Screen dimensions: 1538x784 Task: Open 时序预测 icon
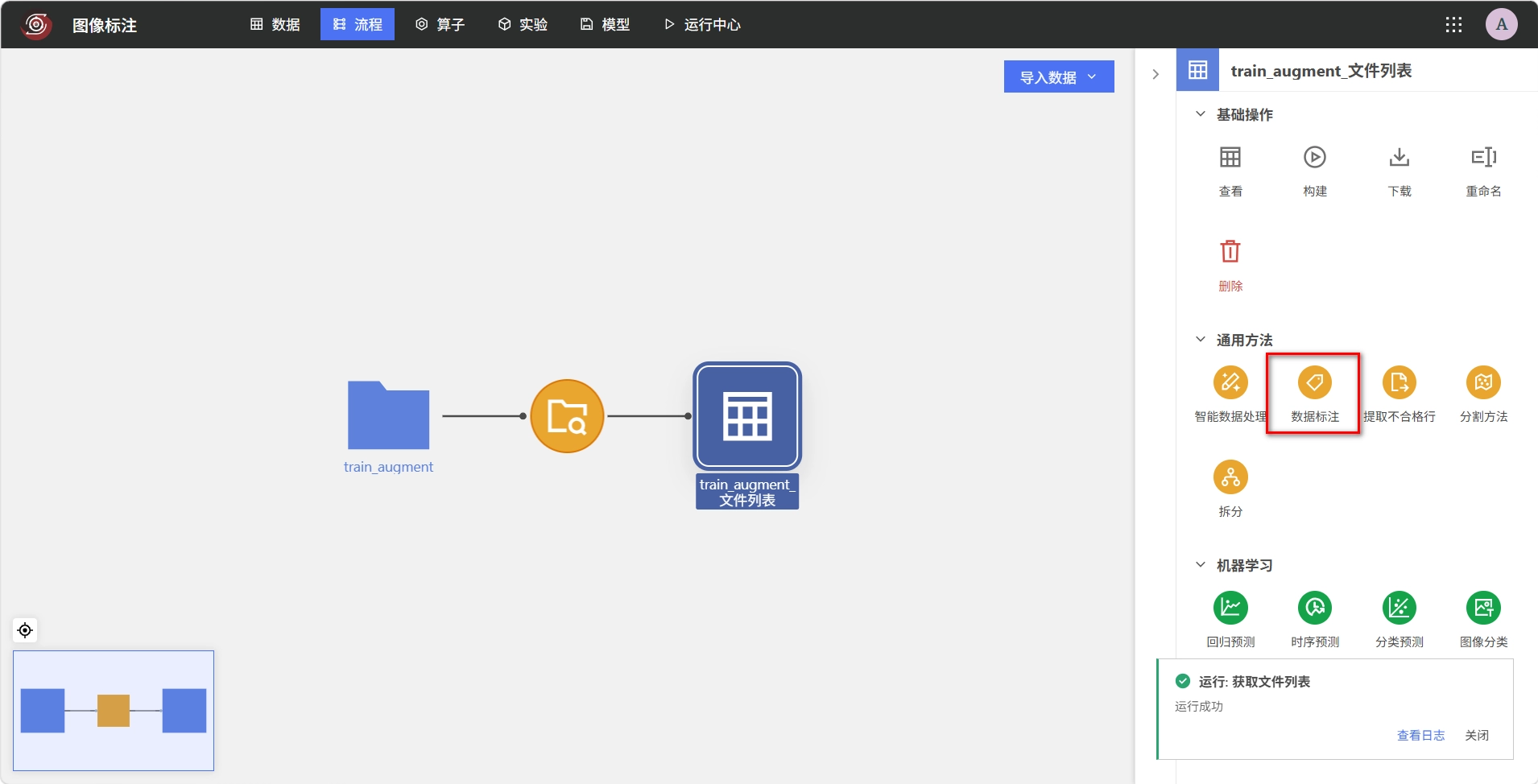click(1314, 608)
